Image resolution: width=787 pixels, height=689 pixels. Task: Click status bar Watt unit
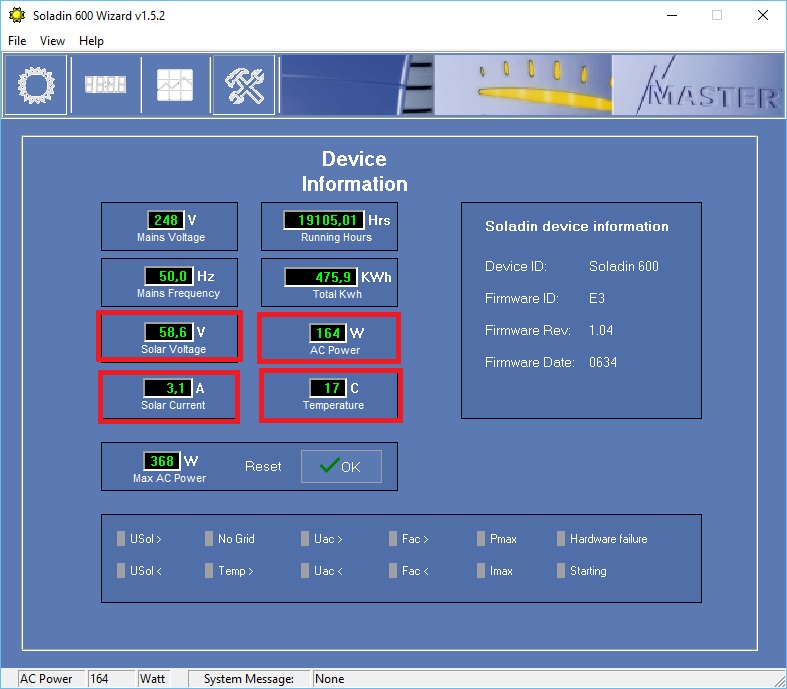click(153, 679)
